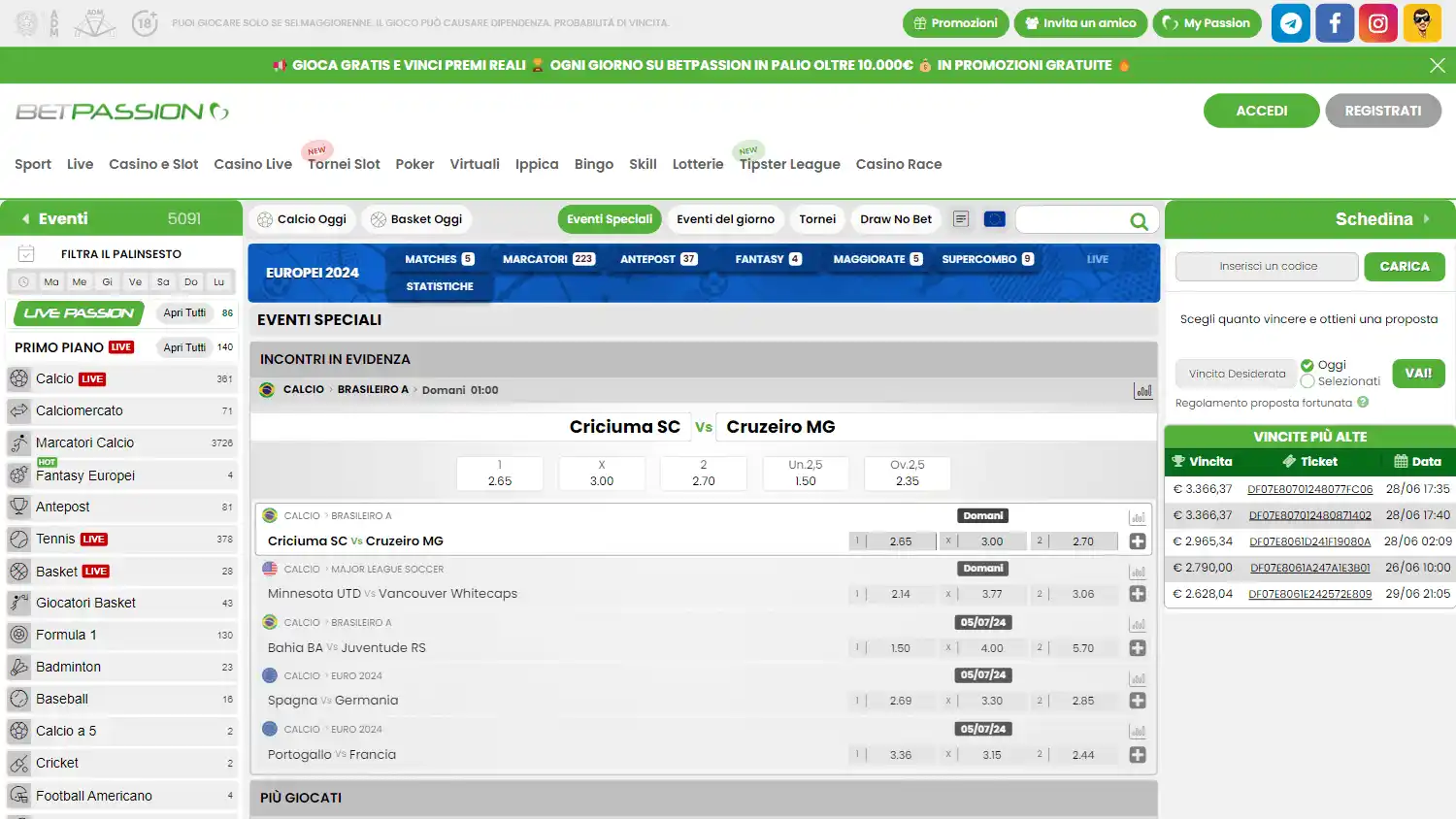Add more bets for Spagna vs Germania

(x=1138, y=701)
